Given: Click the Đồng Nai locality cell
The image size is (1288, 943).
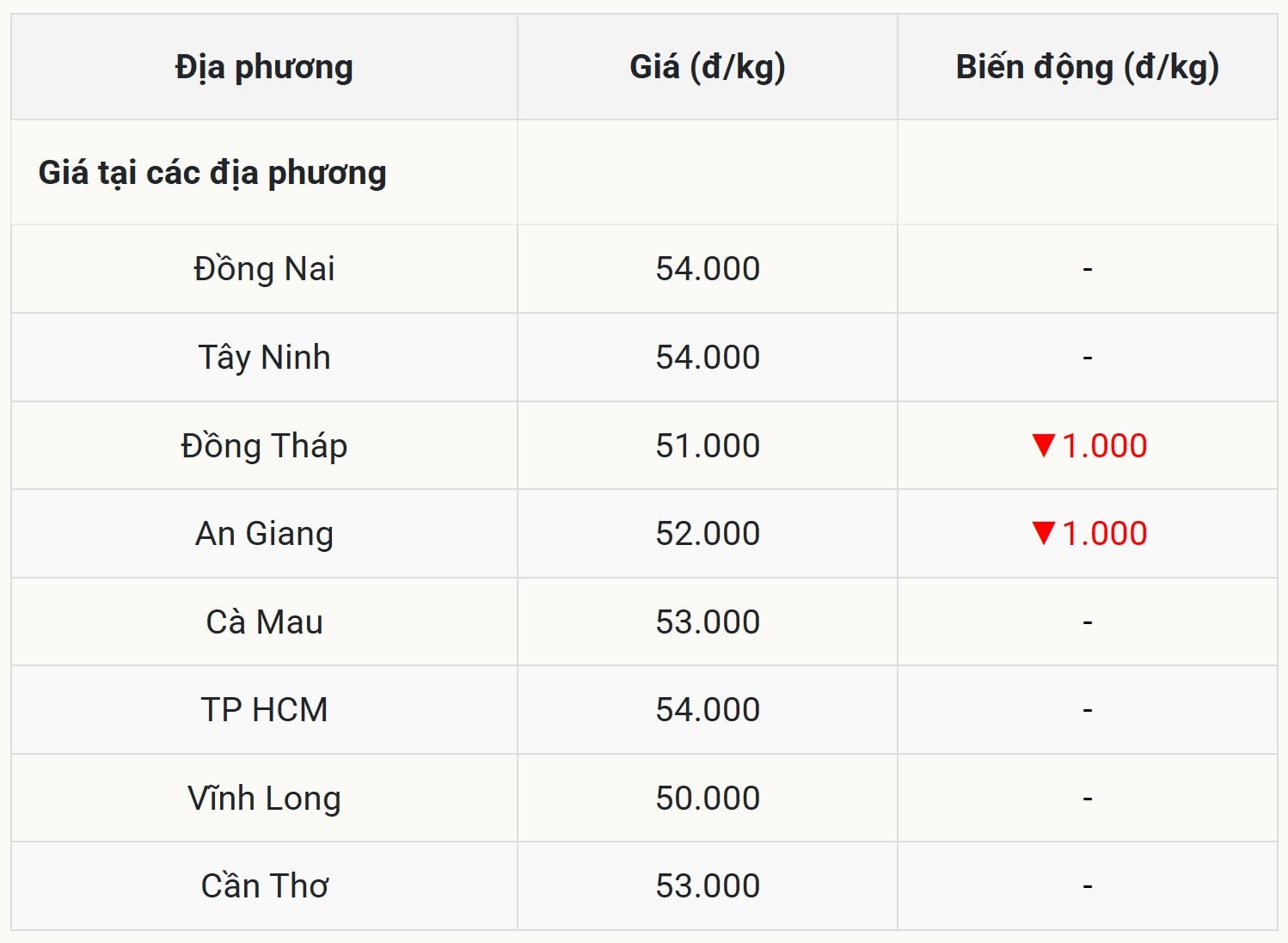Looking at the screenshot, I should [264, 269].
